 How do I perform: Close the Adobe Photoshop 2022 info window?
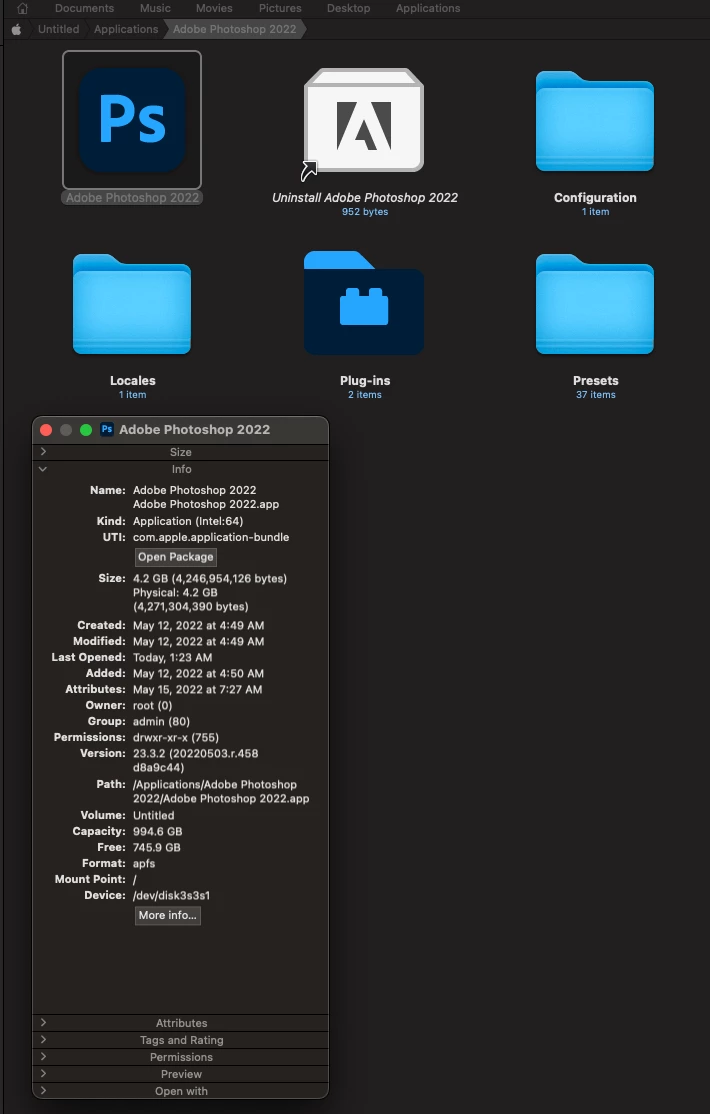pos(46,430)
